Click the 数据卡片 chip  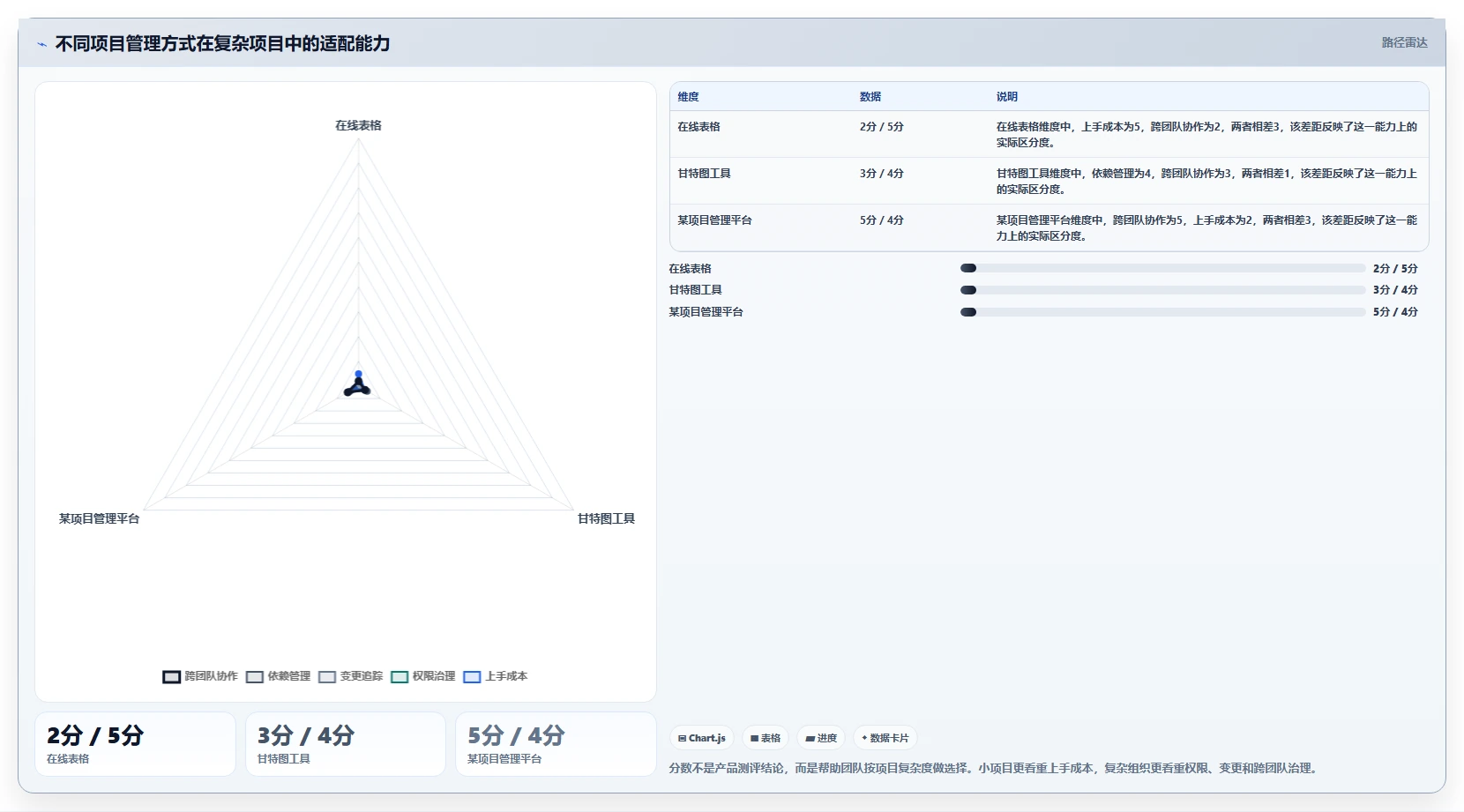pyautogui.click(x=885, y=738)
